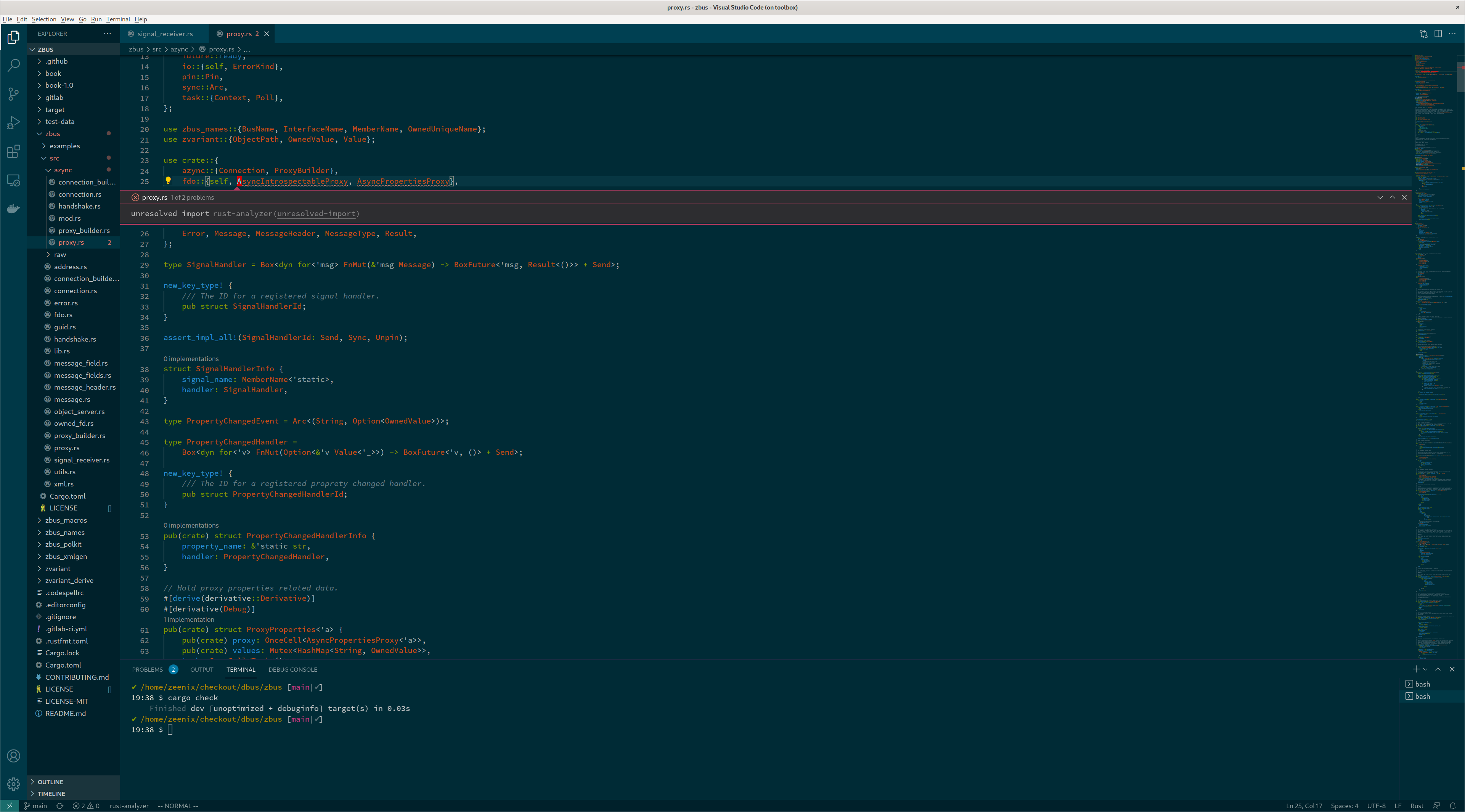1465x812 pixels.
Task: Click the sync changes icon in the status bar
Action: (59, 806)
